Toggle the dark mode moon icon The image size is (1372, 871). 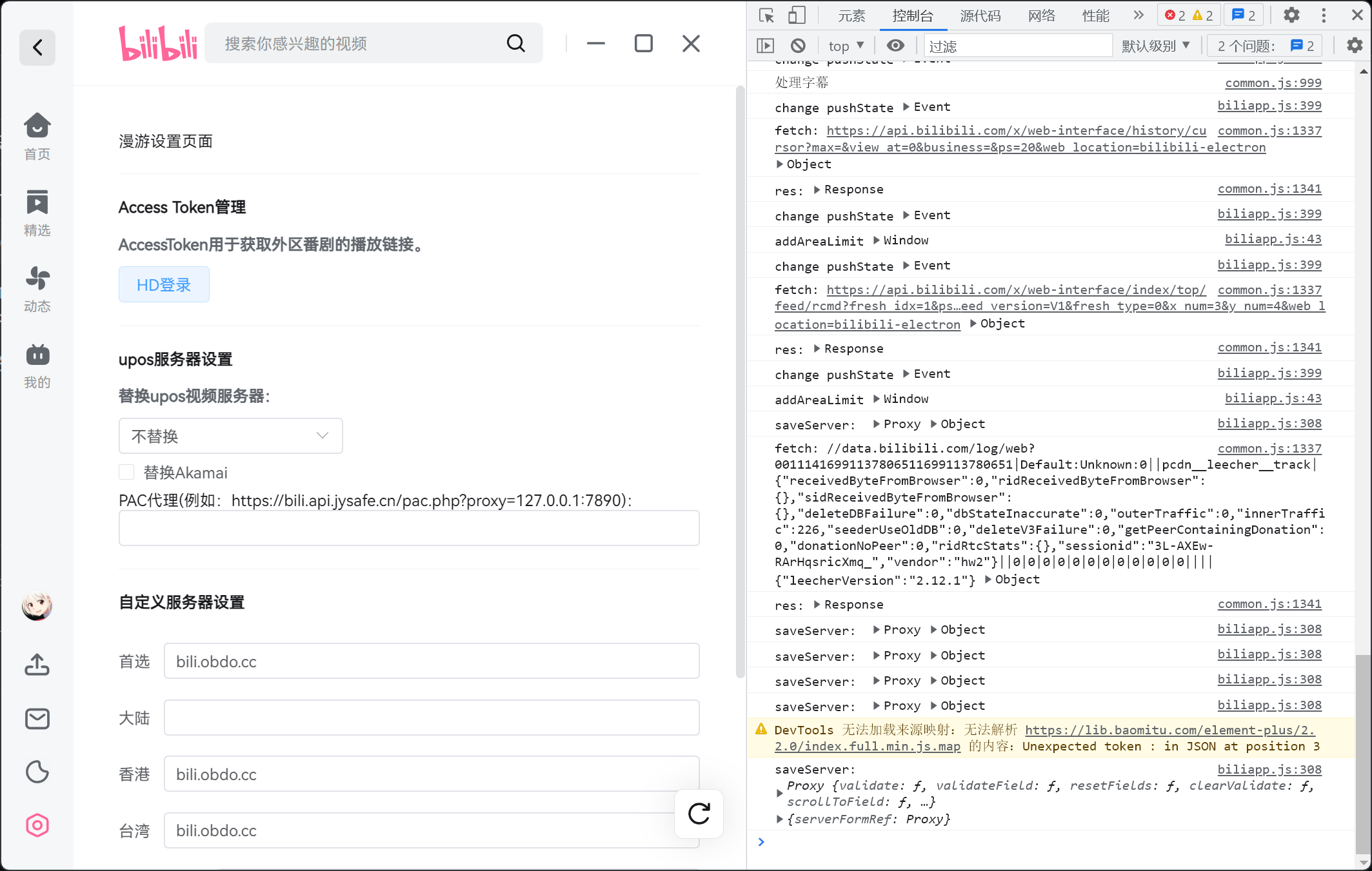pos(37,772)
